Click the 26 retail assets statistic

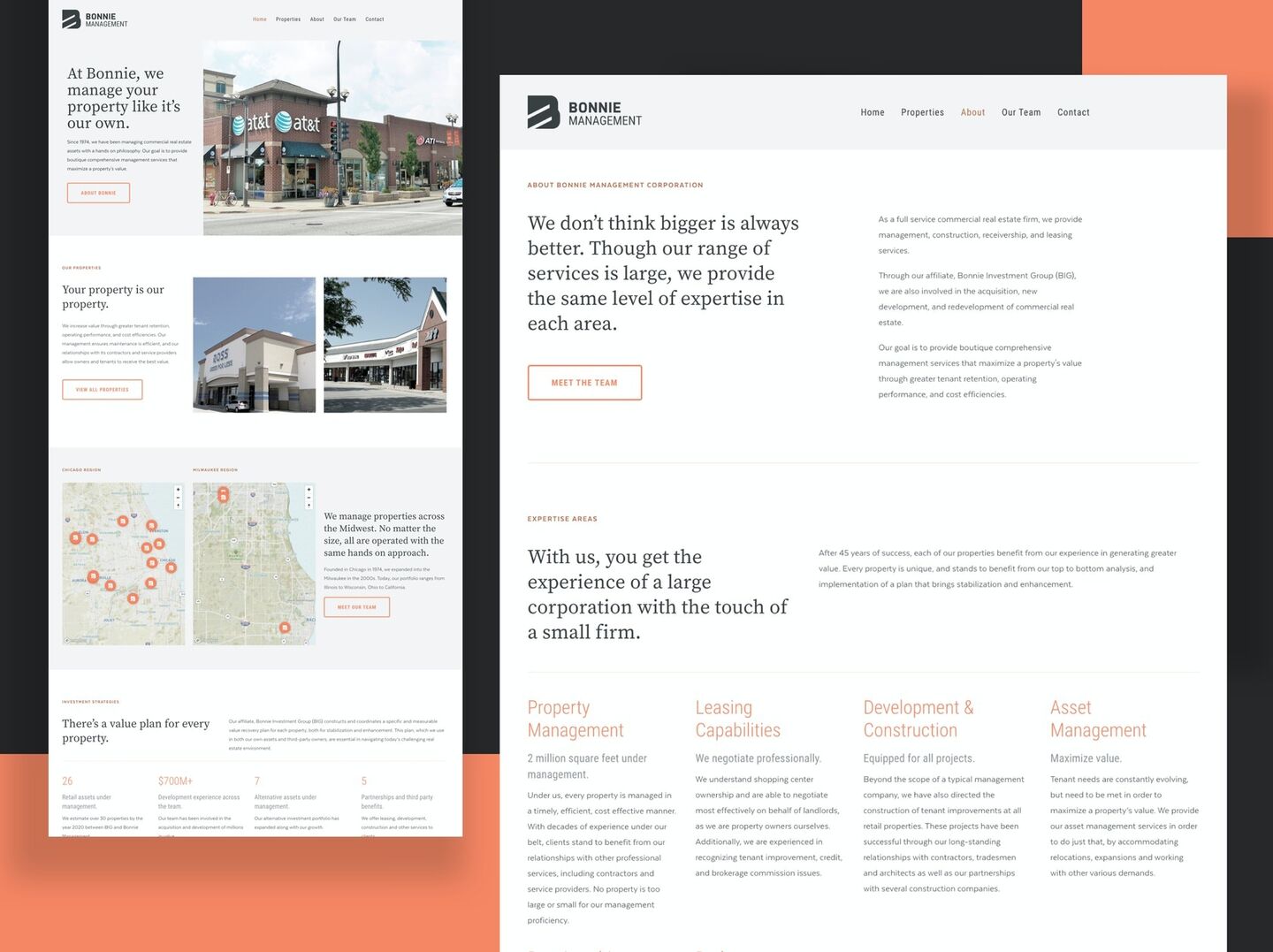[67, 781]
